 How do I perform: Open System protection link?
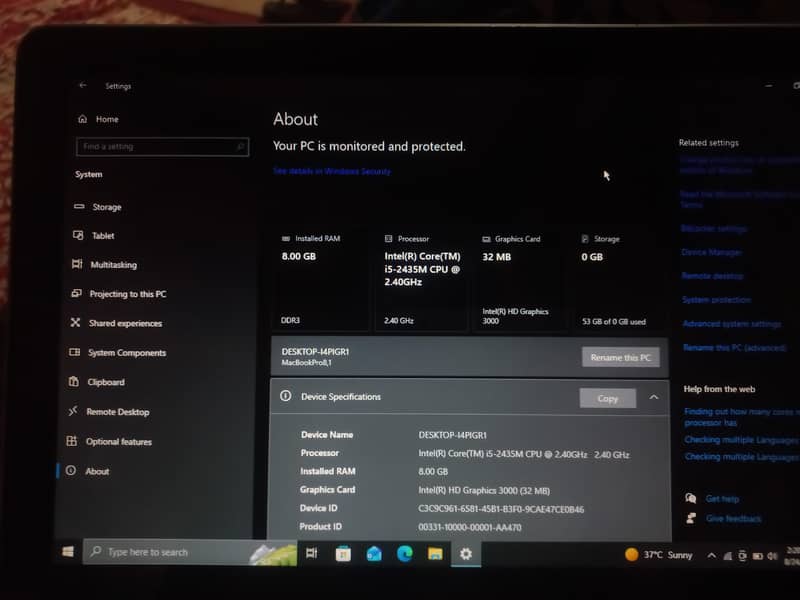(x=716, y=299)
